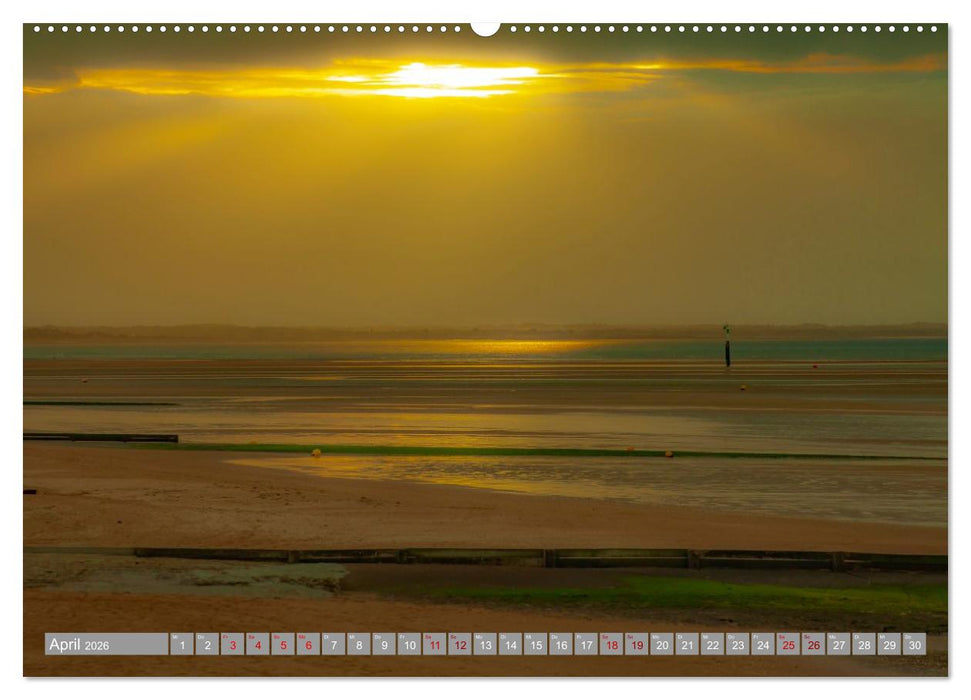Select the Saturday 4 date cell
Image resolution: width=971 pixels, height=700 pixels.
click(257, 645)
